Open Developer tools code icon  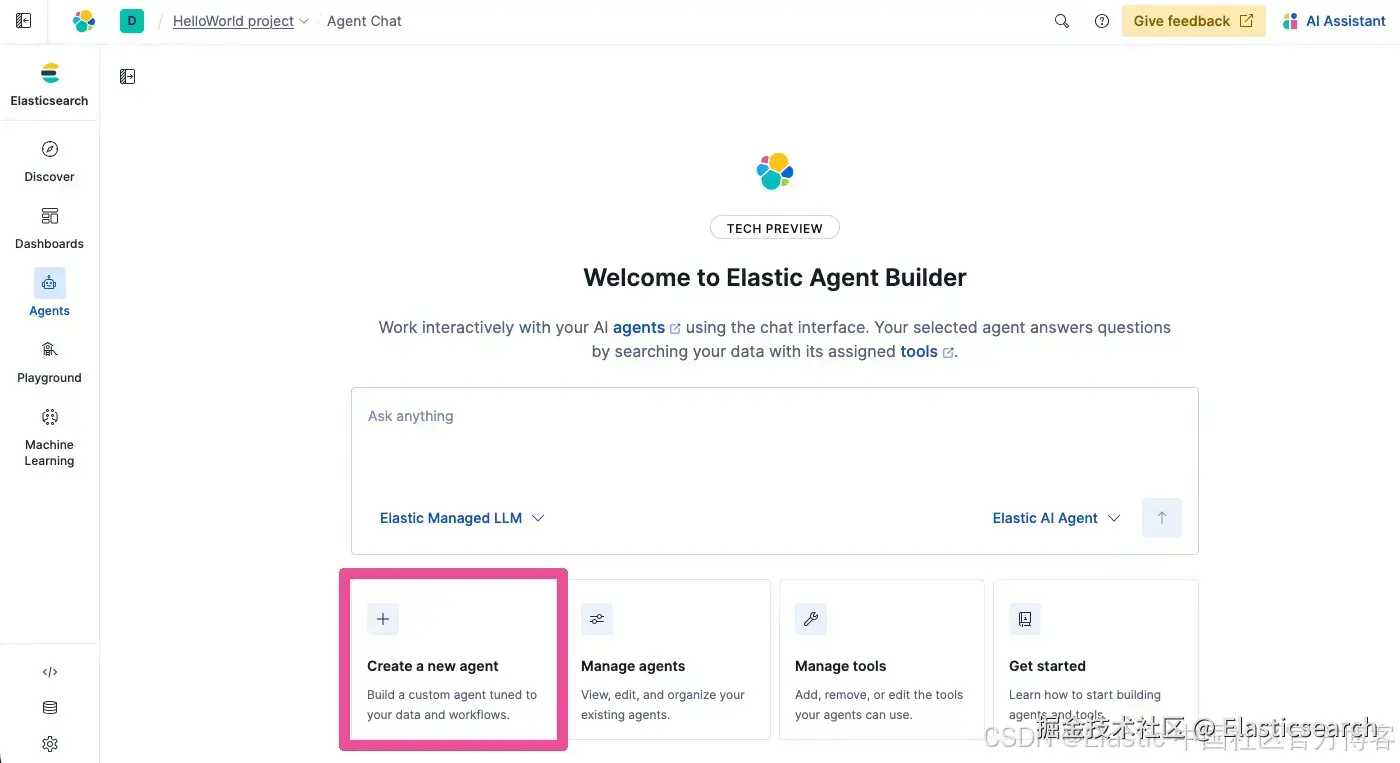click(x=50, y=672)
